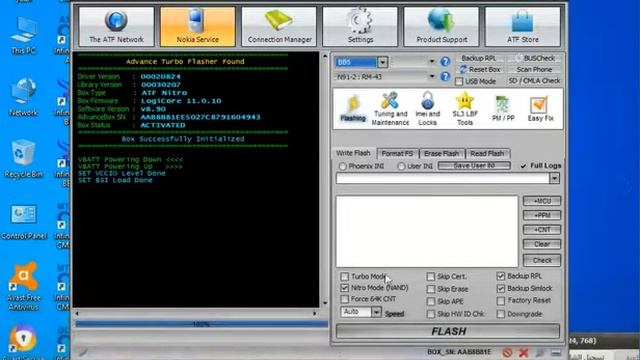640x360 pixels.
Task: Uncheck Nitro Mode (NAND)
Action: pos(344,288)
